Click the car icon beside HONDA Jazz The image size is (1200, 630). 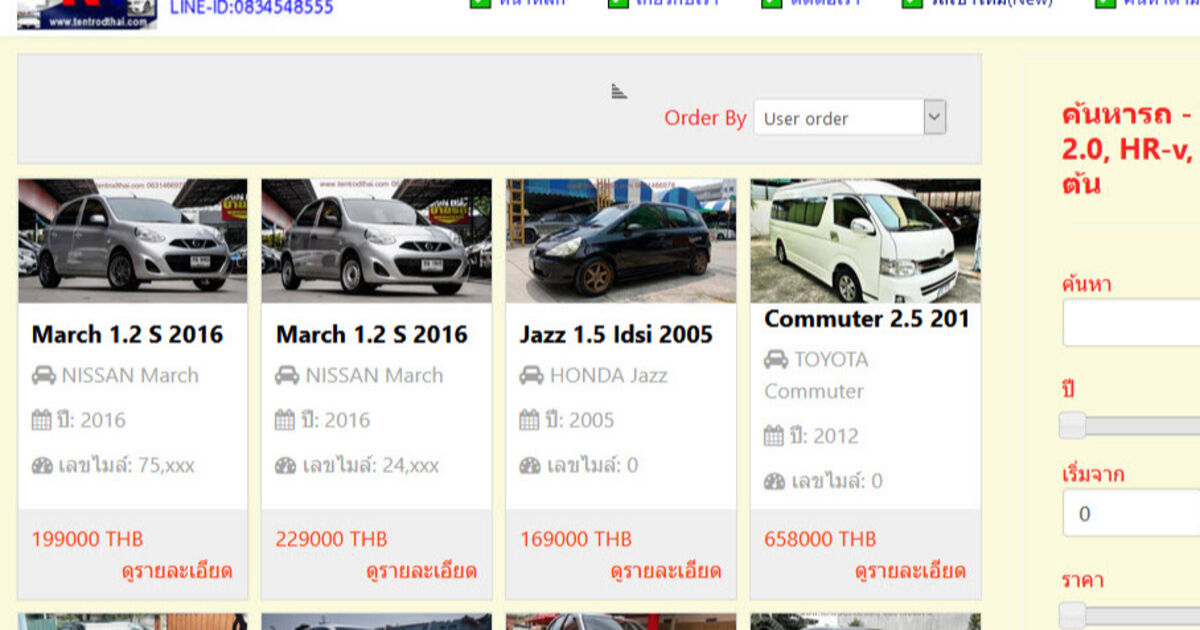tap(531, 376)
